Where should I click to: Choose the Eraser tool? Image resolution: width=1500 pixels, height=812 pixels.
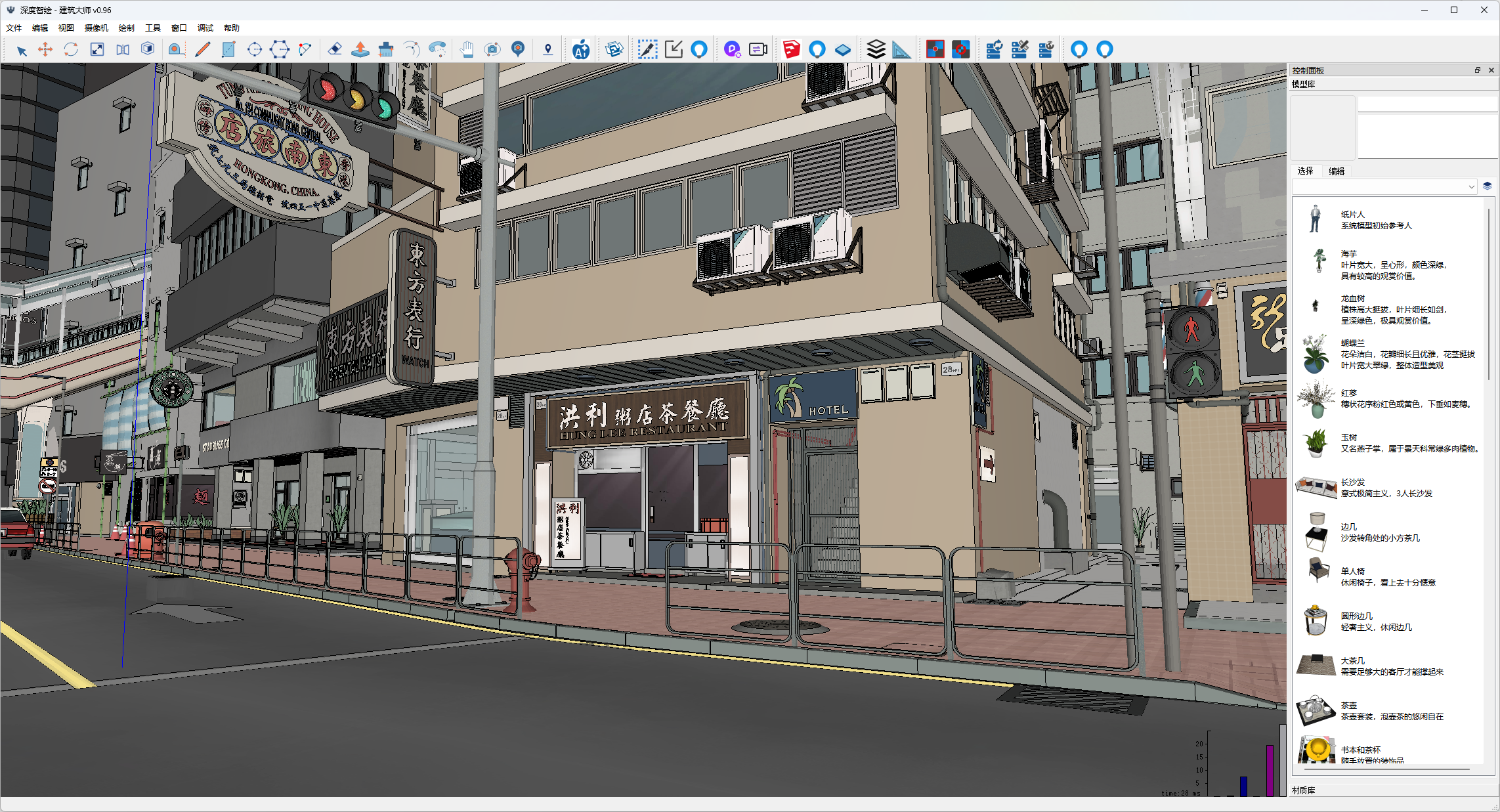click(335, 50)
